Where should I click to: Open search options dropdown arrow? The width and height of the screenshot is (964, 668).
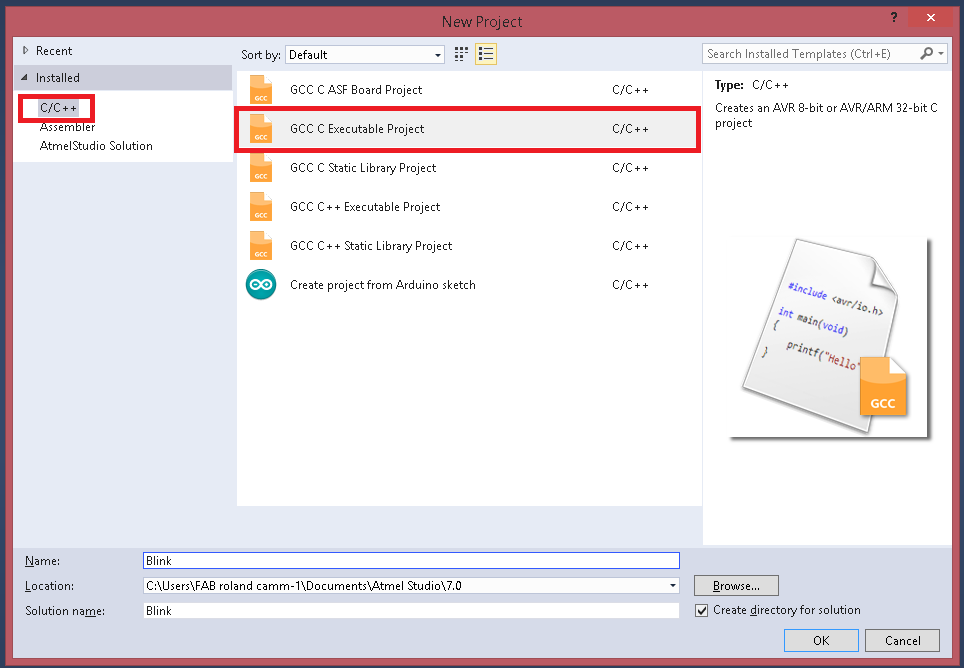tap(941, 53)
